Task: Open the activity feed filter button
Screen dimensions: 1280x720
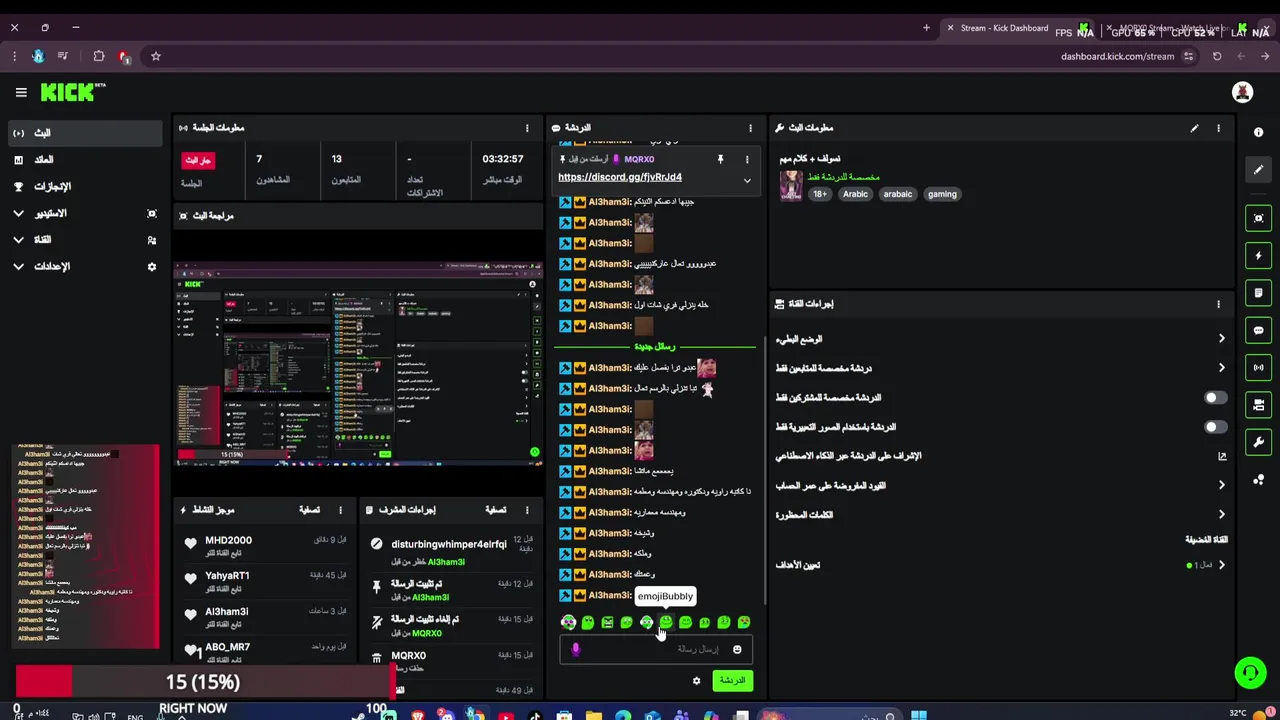Action: (x=309, y=510)
